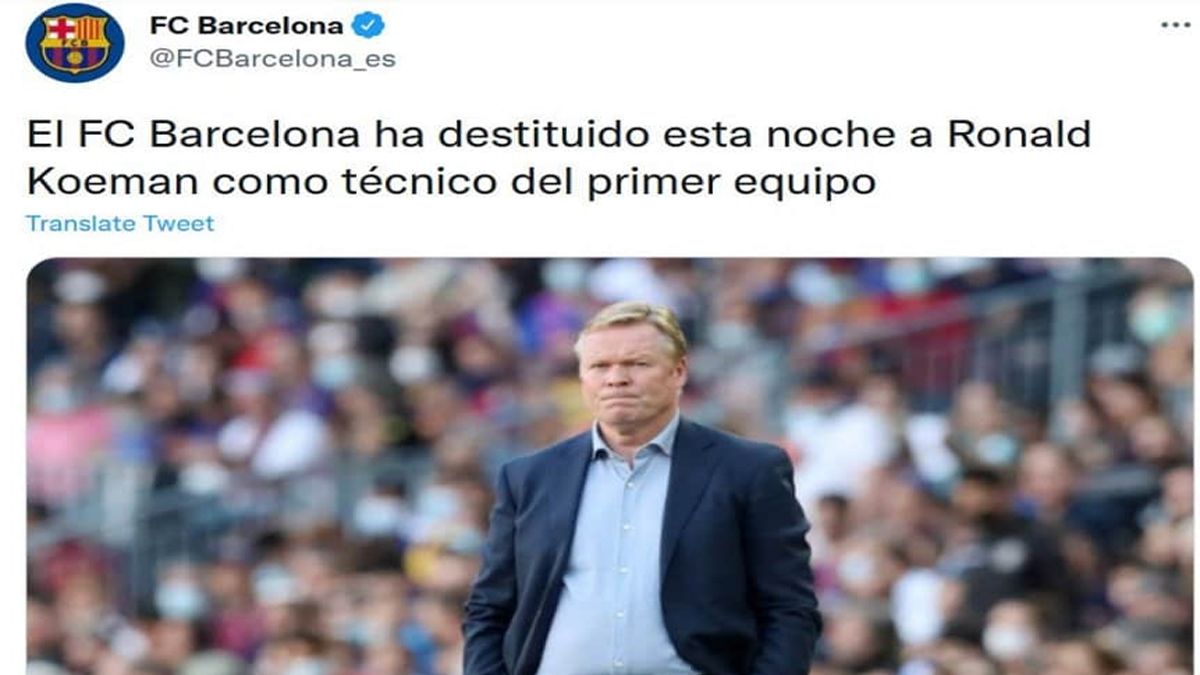
Task: Click the word 'Ronald' in the tweet
Action: 1019,135
